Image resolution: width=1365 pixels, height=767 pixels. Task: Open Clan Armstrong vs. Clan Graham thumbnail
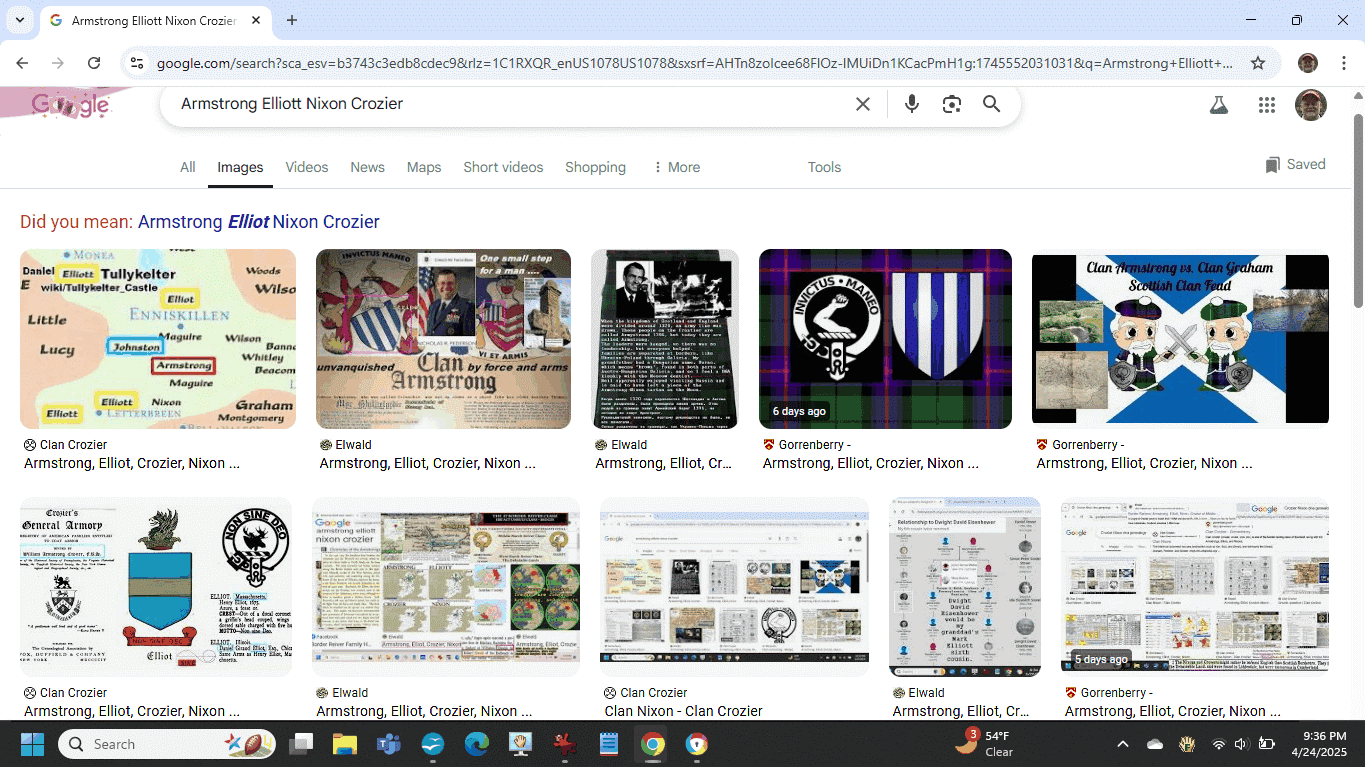click(x=1180, y=339)
